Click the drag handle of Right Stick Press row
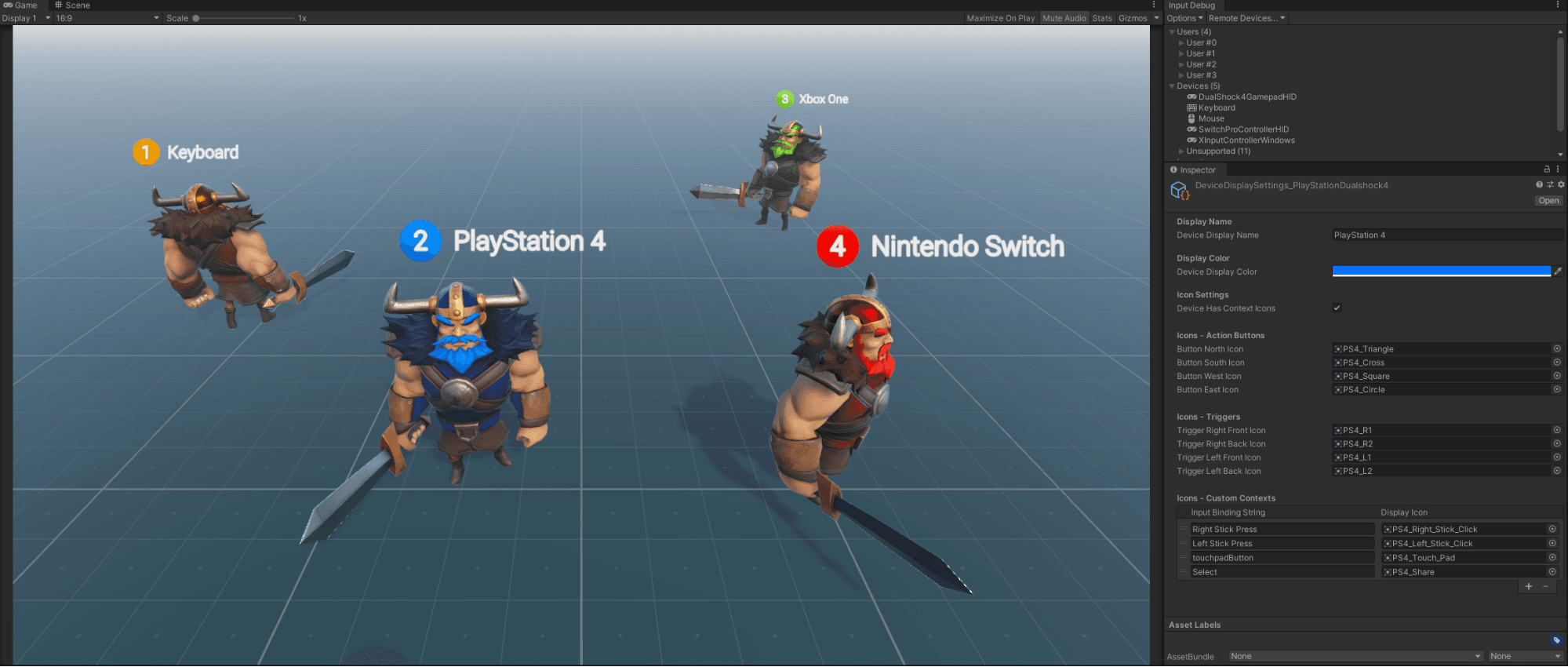Image resolution: width=1568 pixels, height=667 pixels. (x=1184, y=529)
